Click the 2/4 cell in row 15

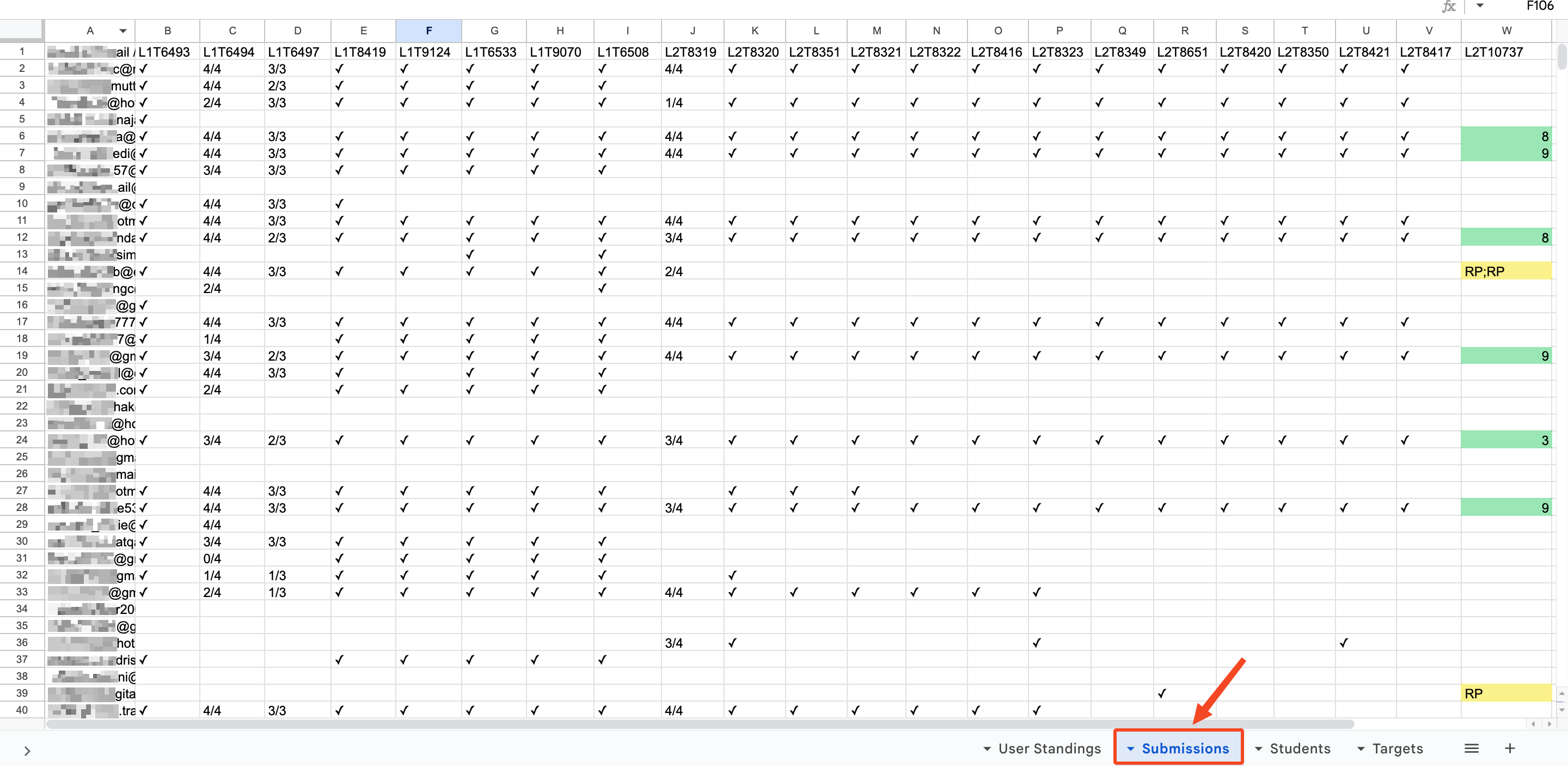click(232, 288)
